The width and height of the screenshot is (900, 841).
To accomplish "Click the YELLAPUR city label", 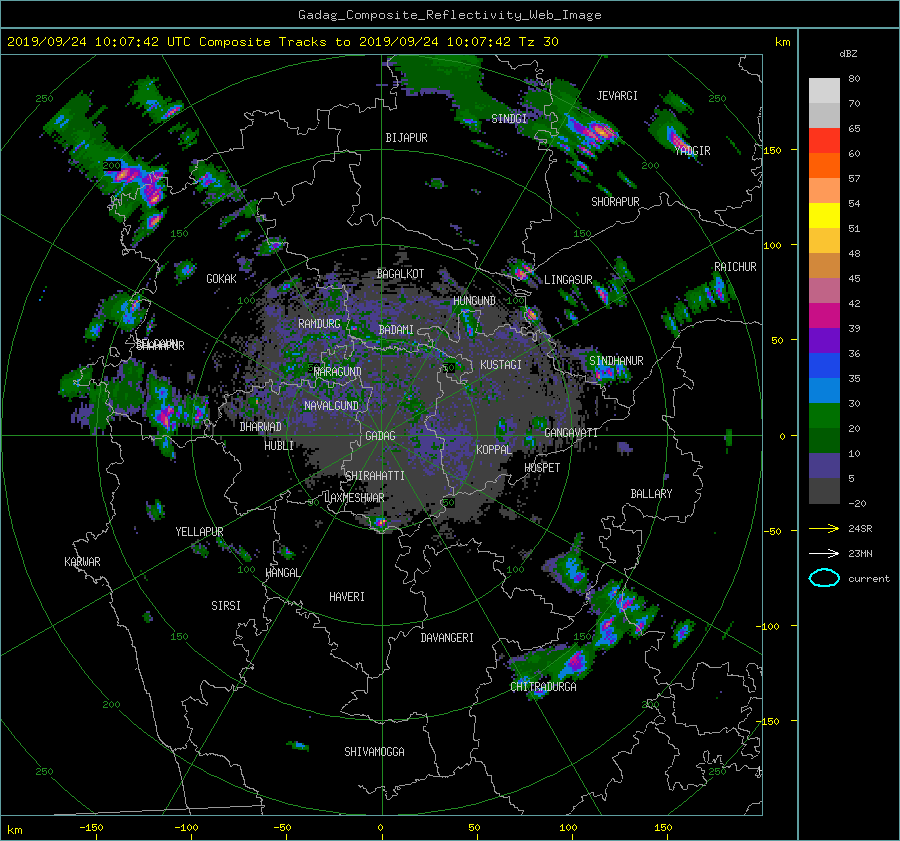I will [200, 532].
